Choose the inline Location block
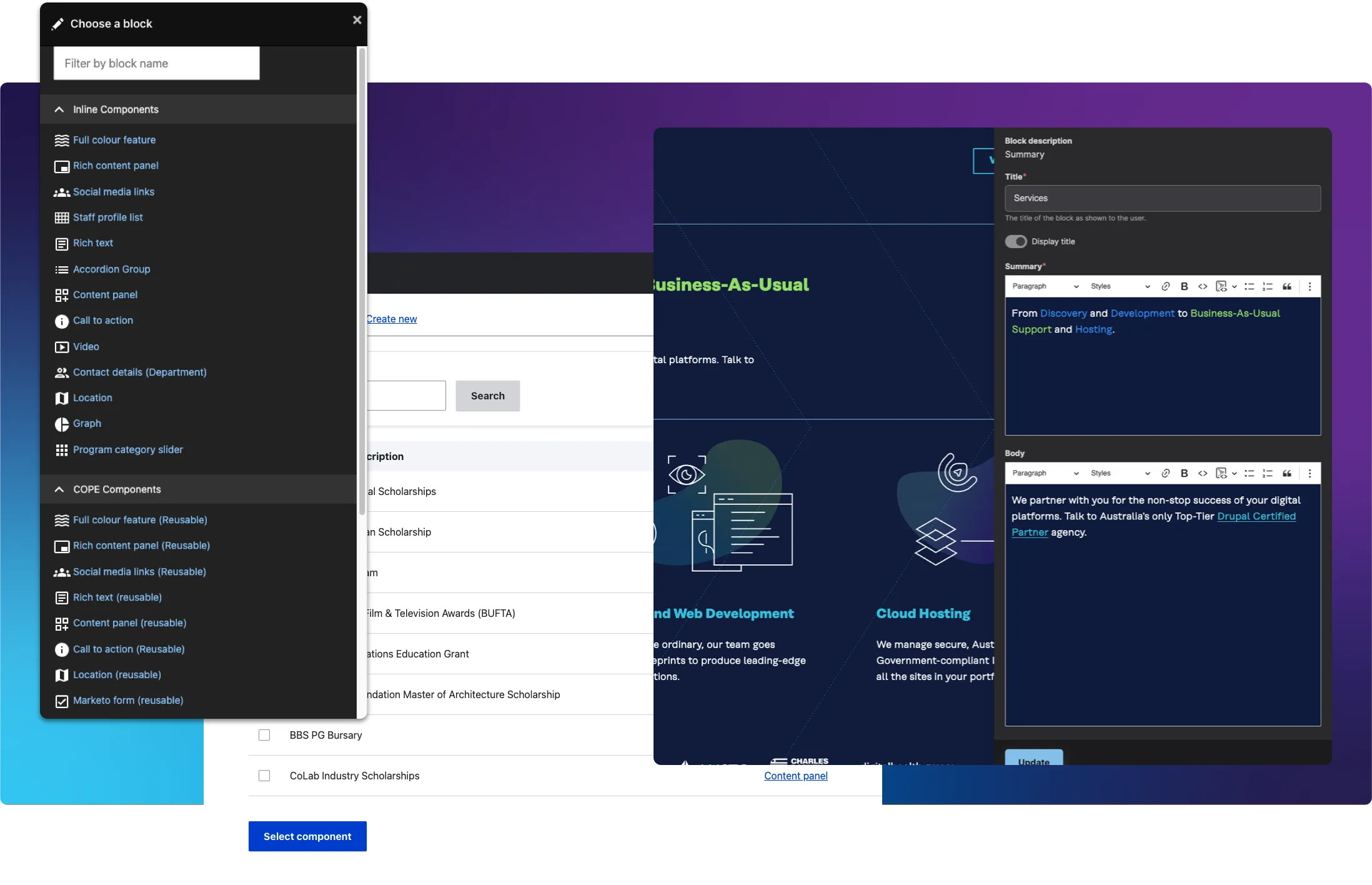 (92, 398)
